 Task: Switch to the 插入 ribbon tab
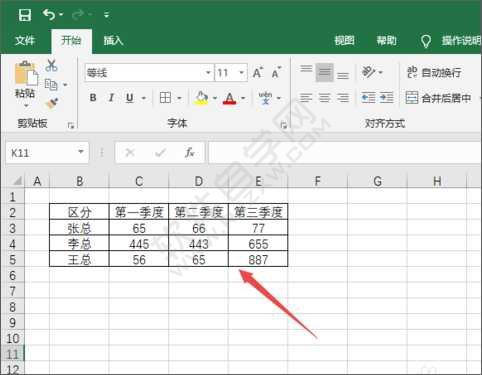113,41
